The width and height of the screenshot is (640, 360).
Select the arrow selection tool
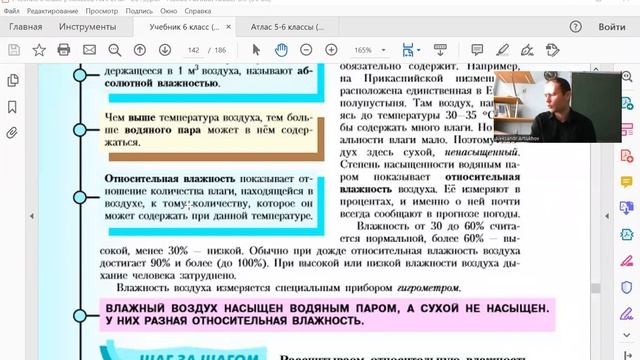[256, 50]
